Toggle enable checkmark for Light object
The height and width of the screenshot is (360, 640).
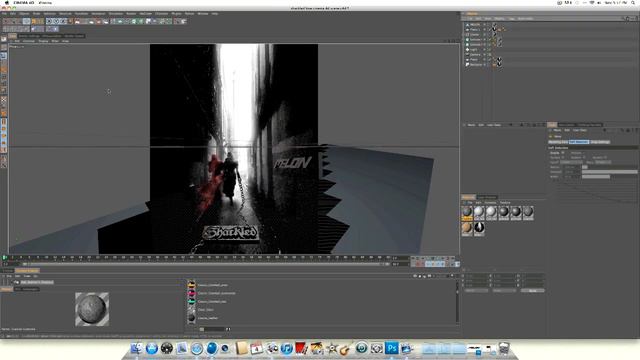(x=490, y=49)
